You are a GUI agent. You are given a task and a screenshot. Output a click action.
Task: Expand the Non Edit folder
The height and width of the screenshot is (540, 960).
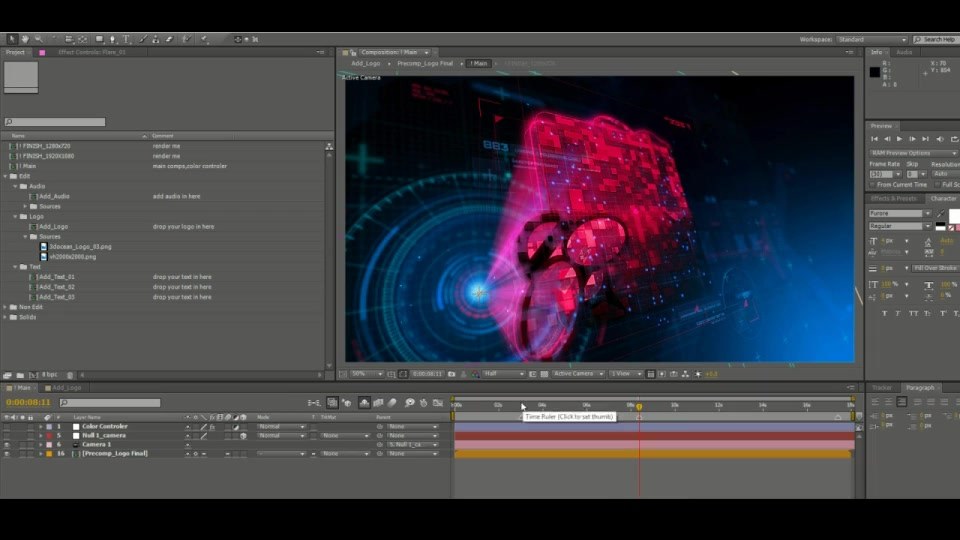tap(6, 307)
